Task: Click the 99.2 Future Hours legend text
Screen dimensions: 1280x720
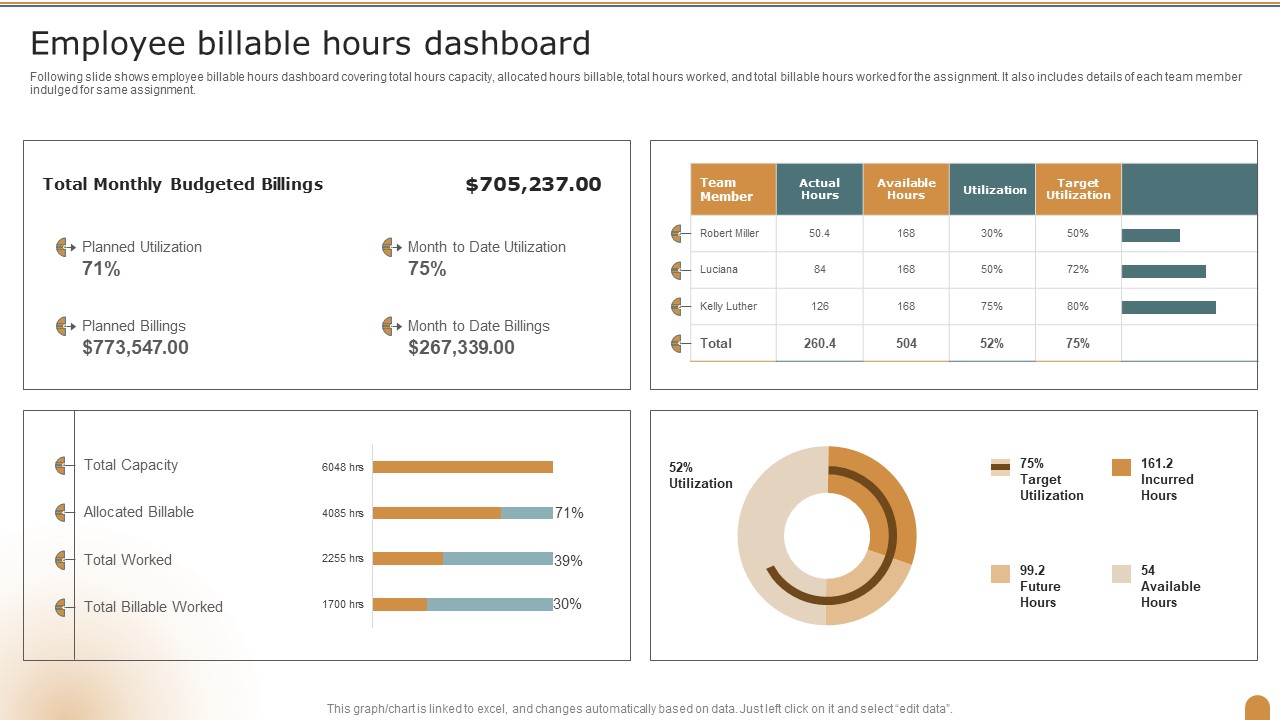Action: [1040, 586]
